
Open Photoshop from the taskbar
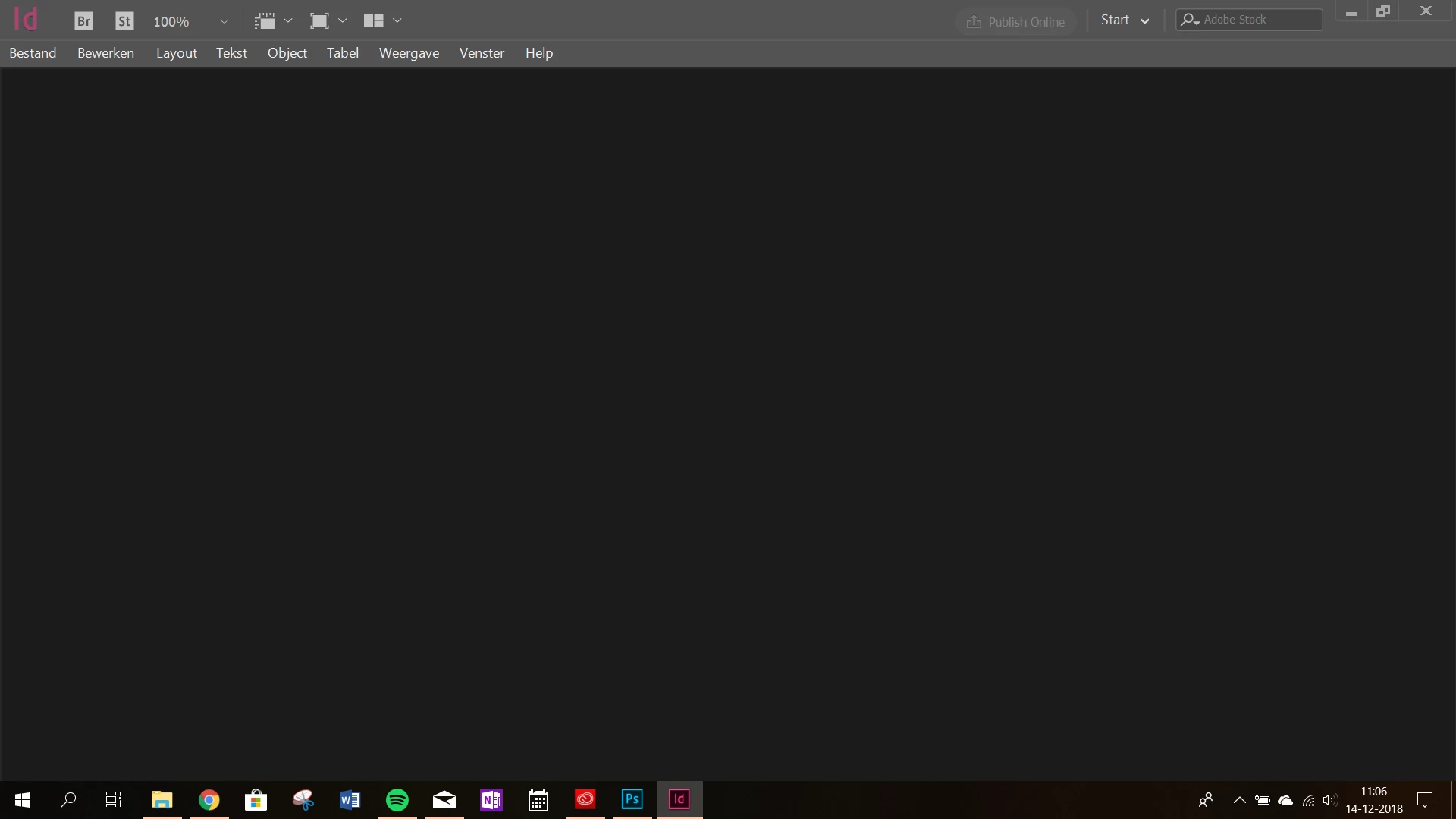(x=632, y=799)
